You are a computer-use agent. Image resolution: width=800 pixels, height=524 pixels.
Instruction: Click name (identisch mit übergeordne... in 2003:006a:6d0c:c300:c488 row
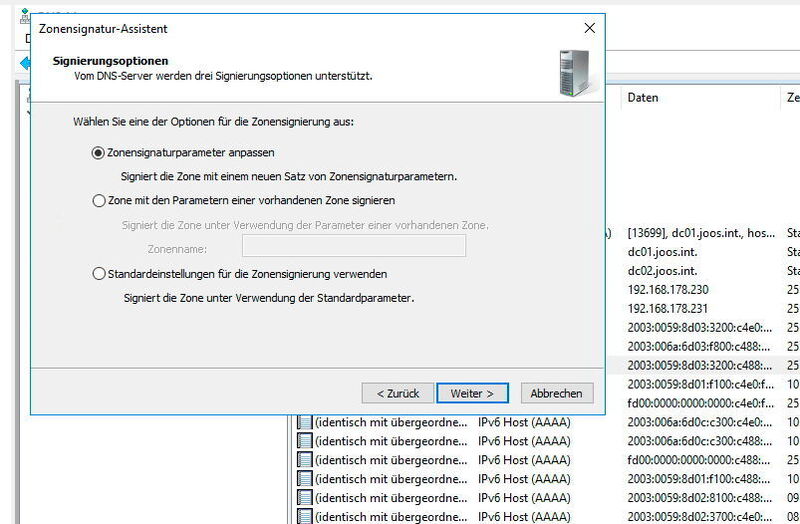(x=391, y=441)
